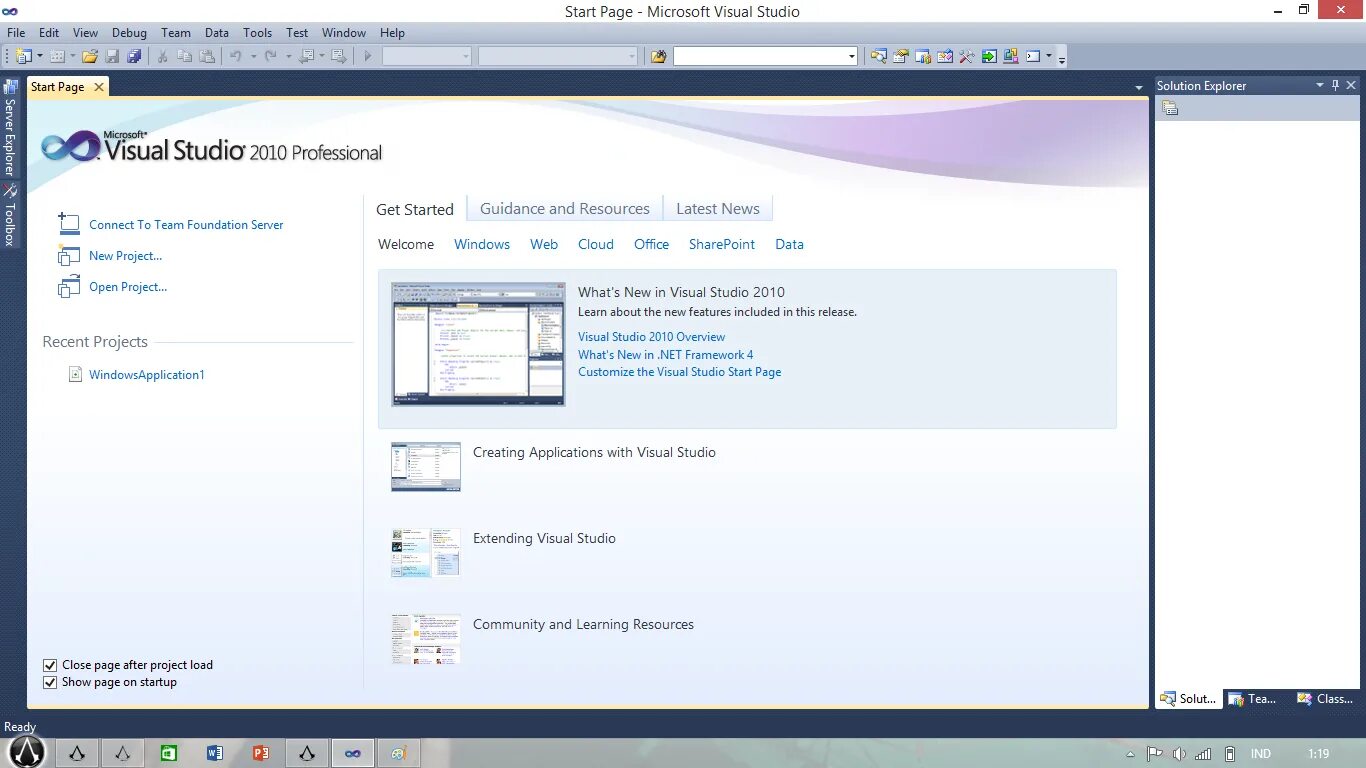Click the Object Browser toolbar icon
1366x768 pixels.
(x=945, y=56)
